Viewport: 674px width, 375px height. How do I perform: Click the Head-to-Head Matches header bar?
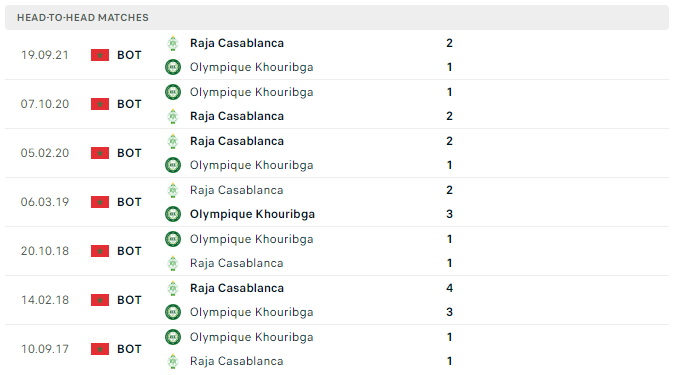point(337,18)
